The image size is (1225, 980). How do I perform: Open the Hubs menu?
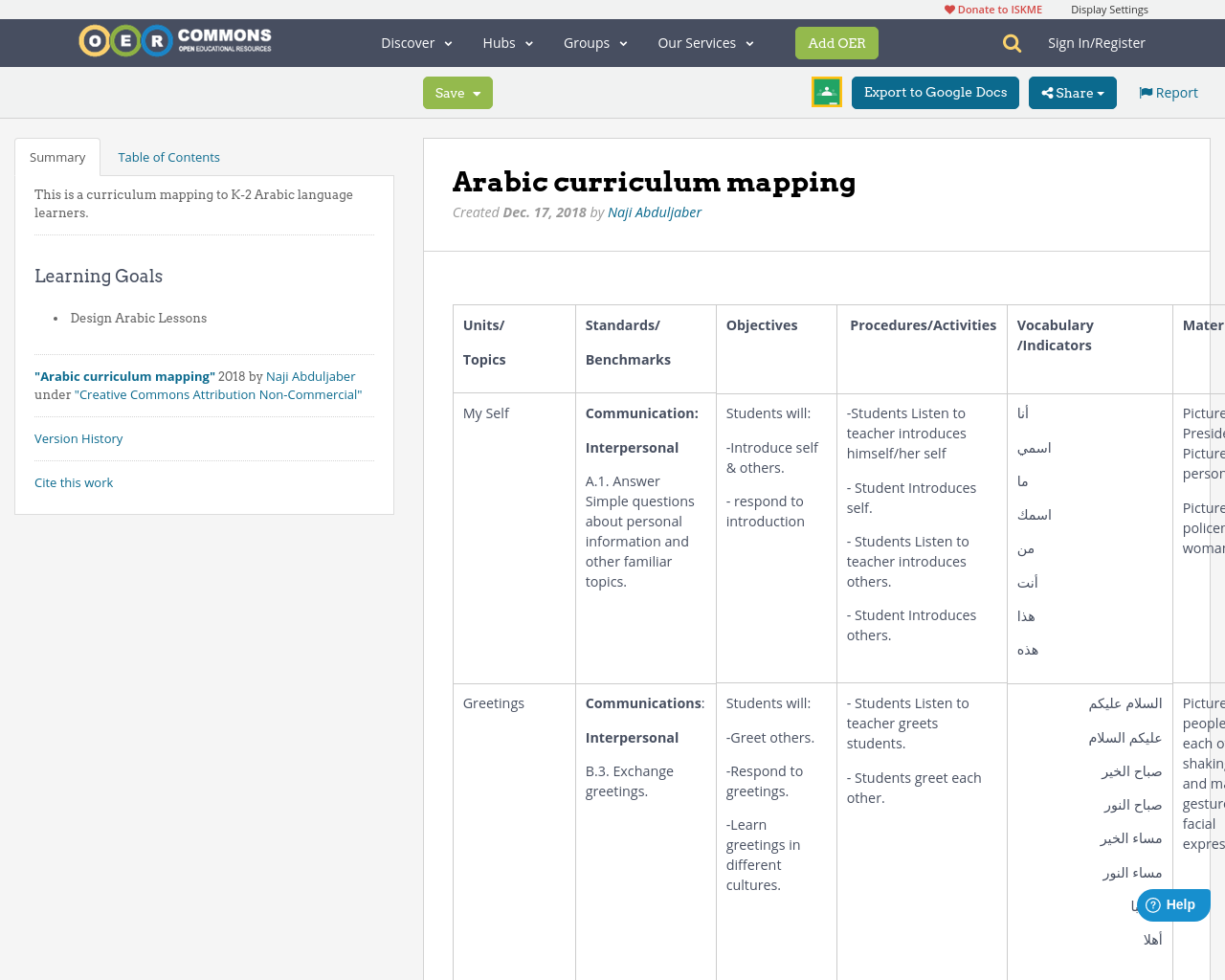click(x=507, y=43)
